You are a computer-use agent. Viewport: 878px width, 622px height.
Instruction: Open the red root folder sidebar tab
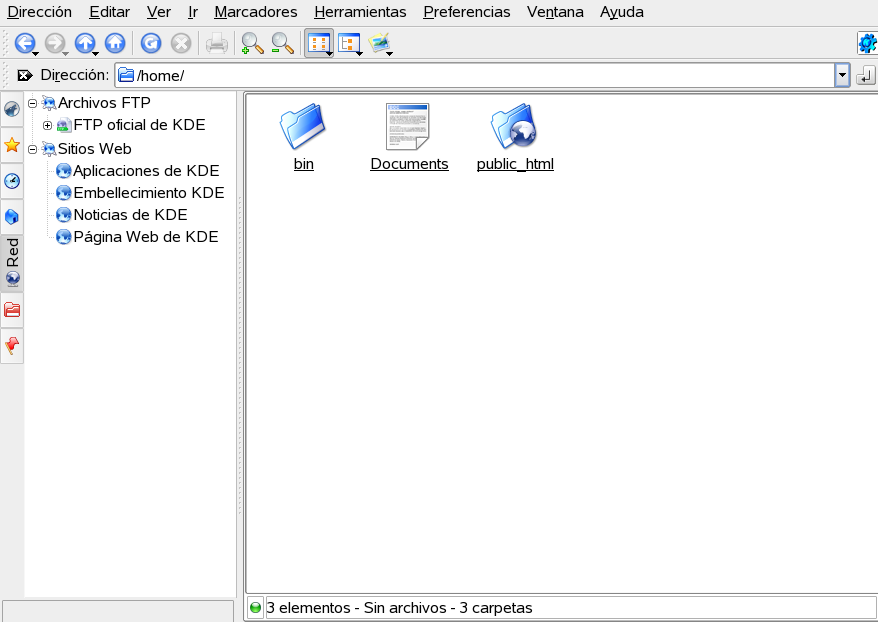click(12, 310)
